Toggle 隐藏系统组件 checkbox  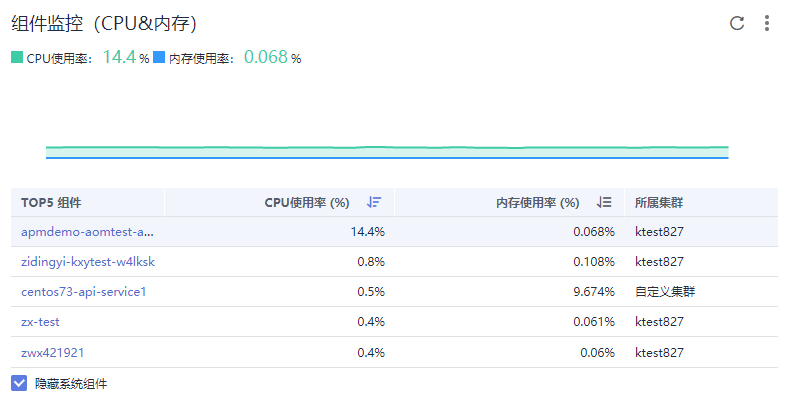19,383
